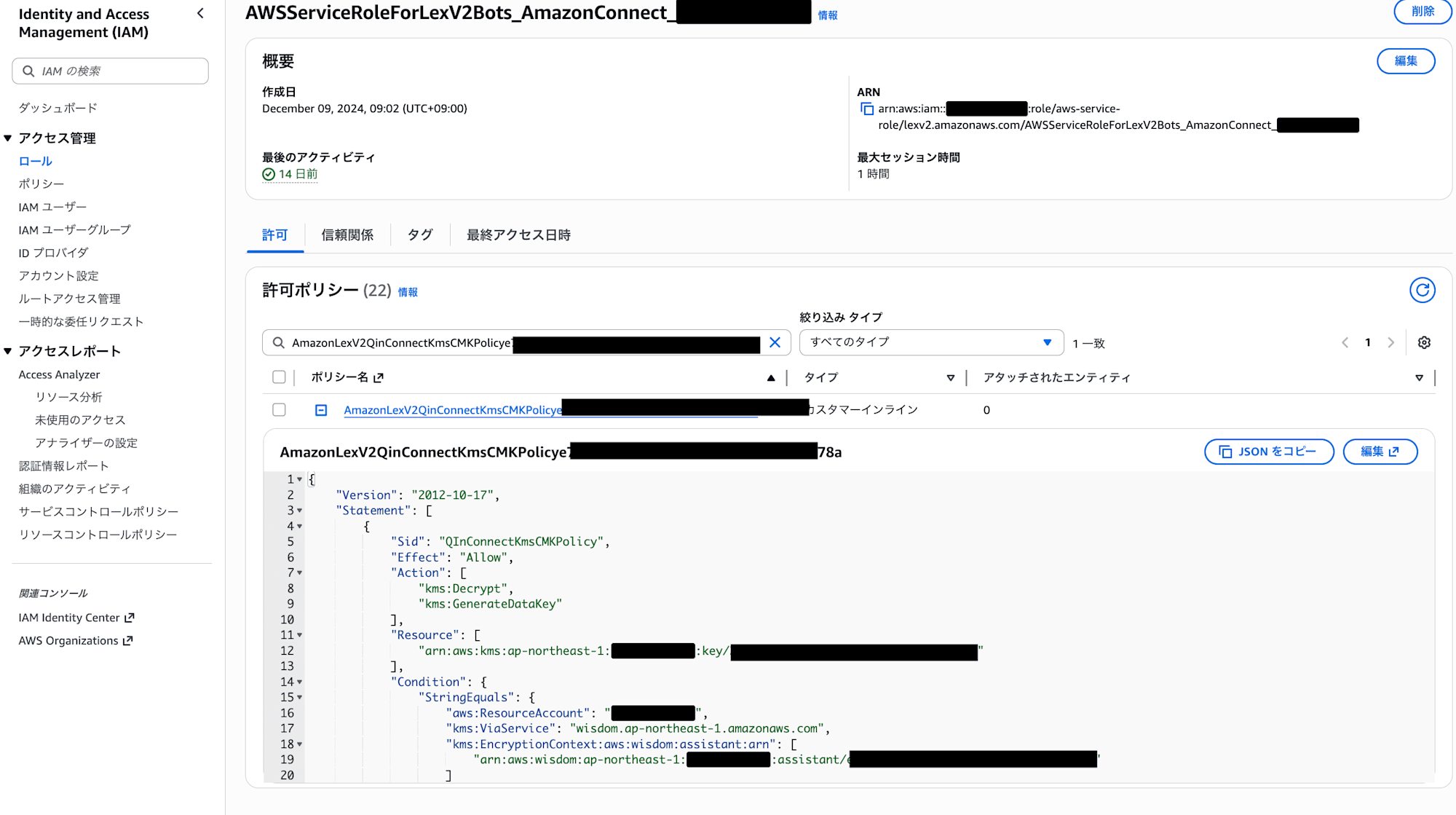Viewport: 1456px width, 815px height.
Task: Go to previous page of policies
Action: coord(1345,342)
